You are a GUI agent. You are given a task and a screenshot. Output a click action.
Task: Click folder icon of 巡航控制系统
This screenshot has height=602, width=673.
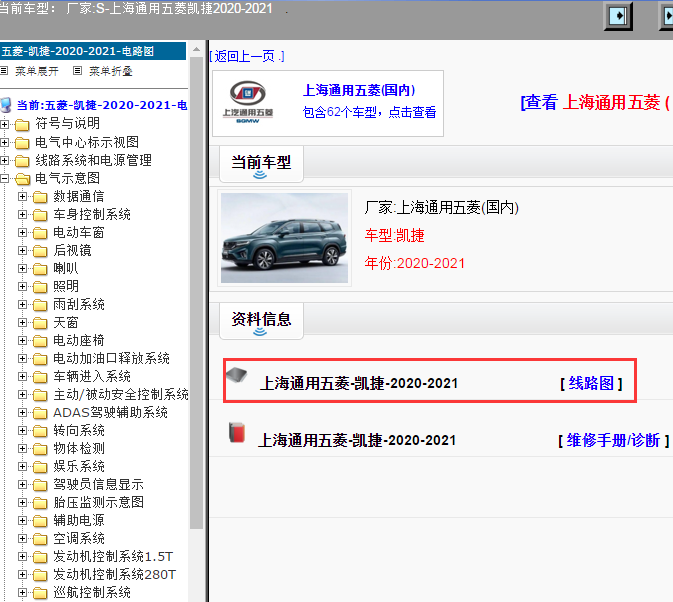[40, 593]
